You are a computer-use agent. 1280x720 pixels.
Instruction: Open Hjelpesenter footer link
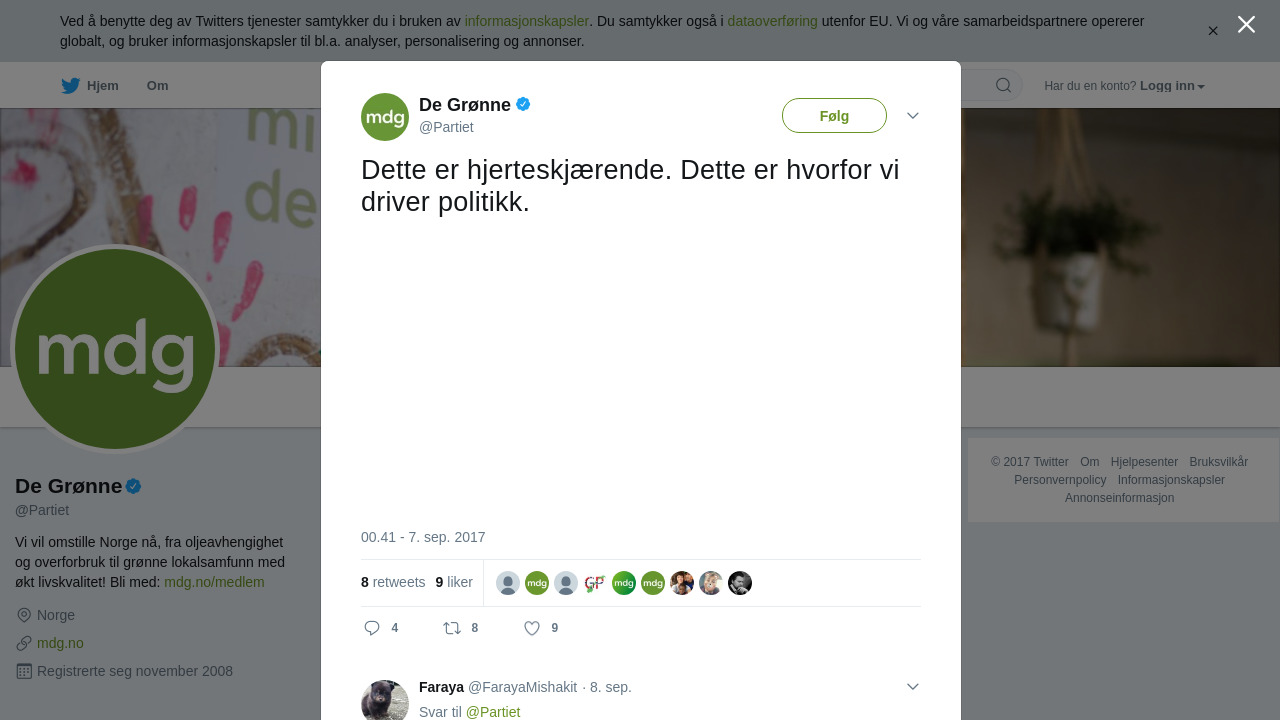pos(1144,462)
